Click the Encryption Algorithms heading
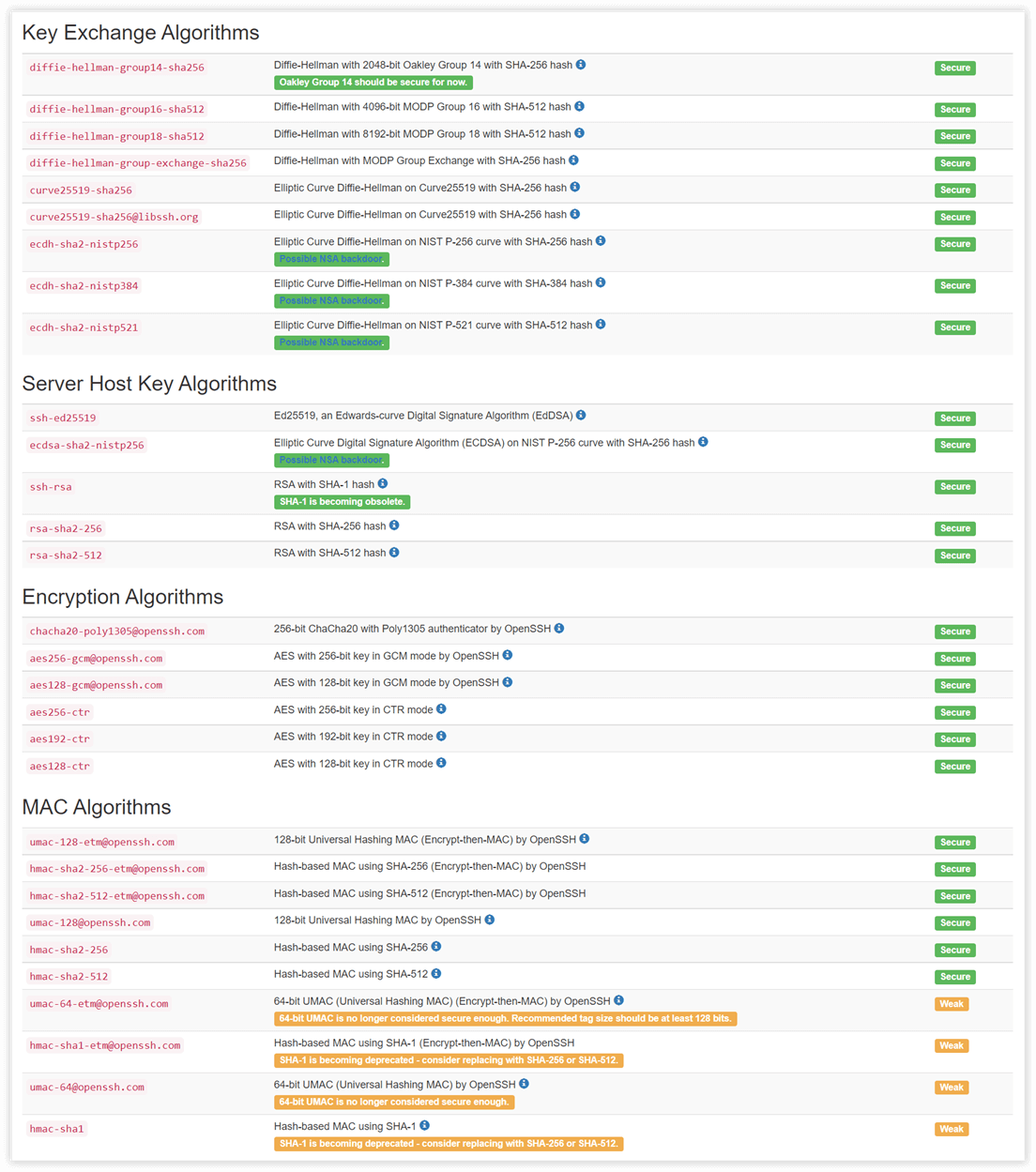The image size is (1036, 1172). (x=123, y=597)
